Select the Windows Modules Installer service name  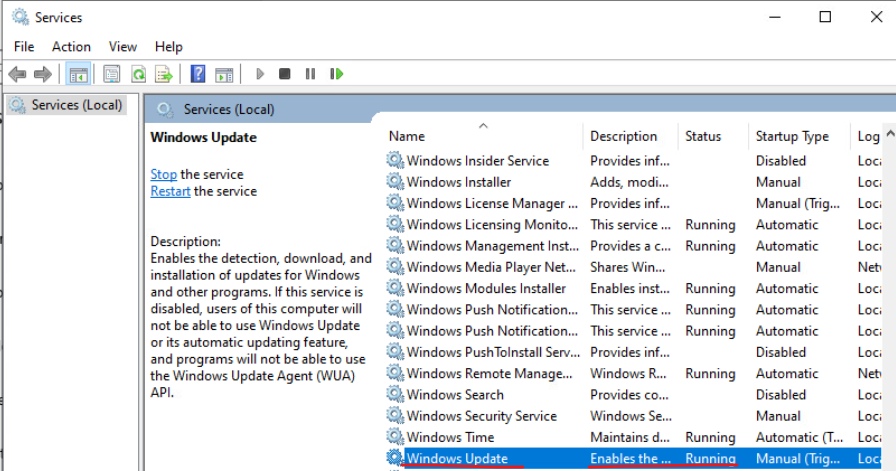click(486, 289)
